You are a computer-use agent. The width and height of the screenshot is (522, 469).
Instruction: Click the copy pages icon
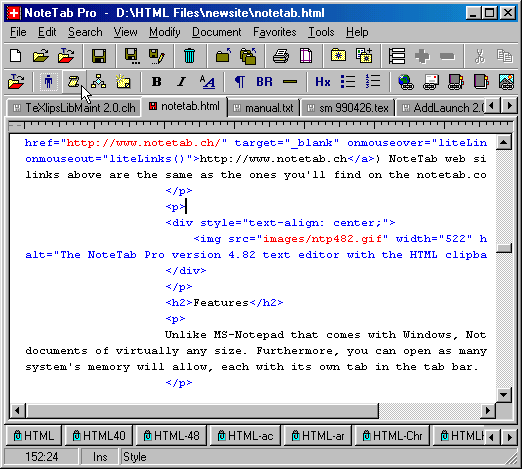pyautogui.click(x=505, y=56)
